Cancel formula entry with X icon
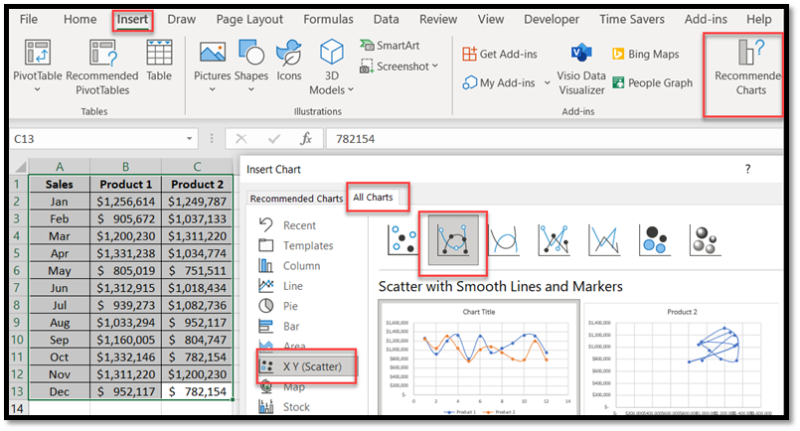Screen dimensions: 800x431 click(x=241, y=139)
